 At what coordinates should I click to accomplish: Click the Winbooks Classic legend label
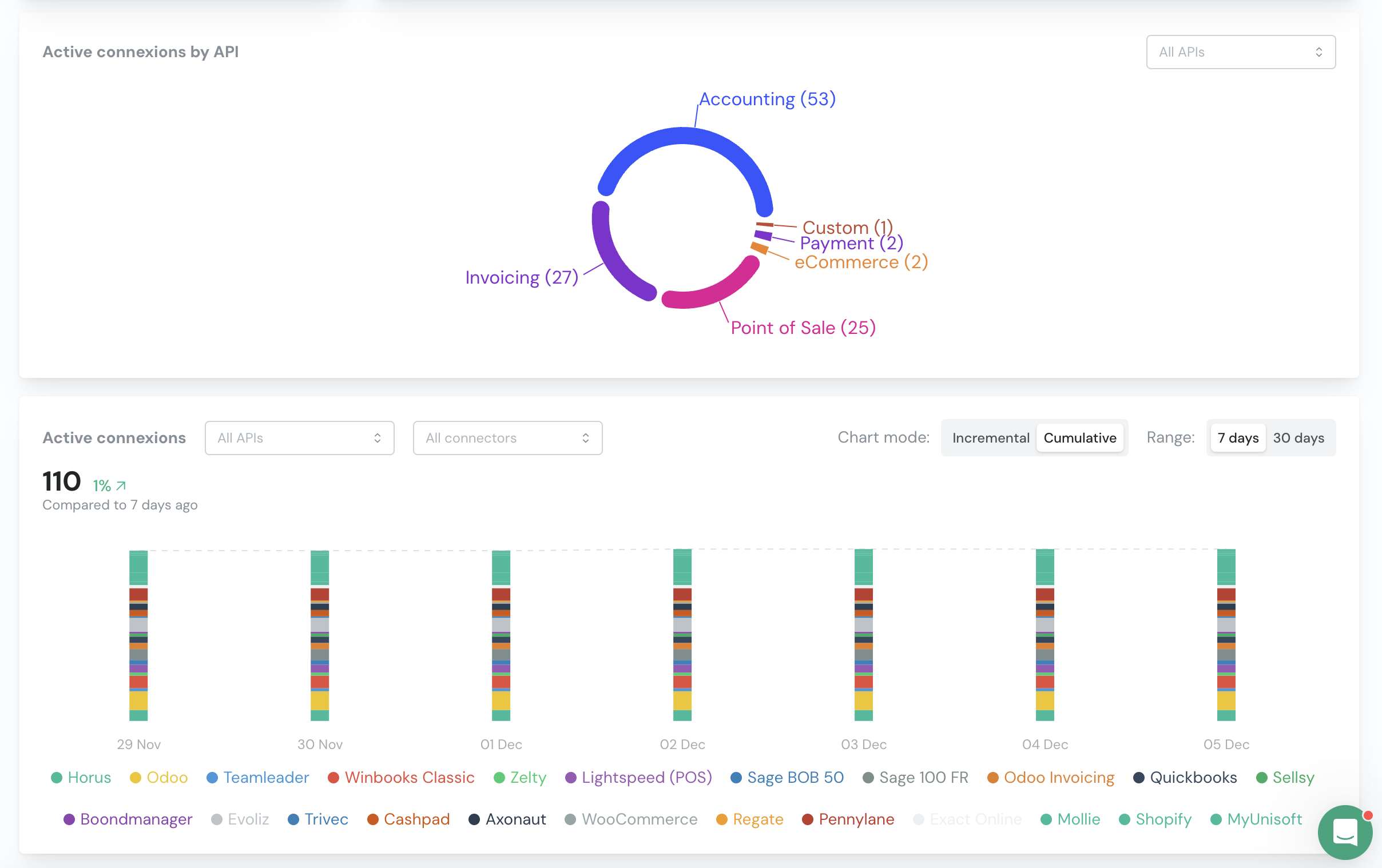(x=409, y=778)
